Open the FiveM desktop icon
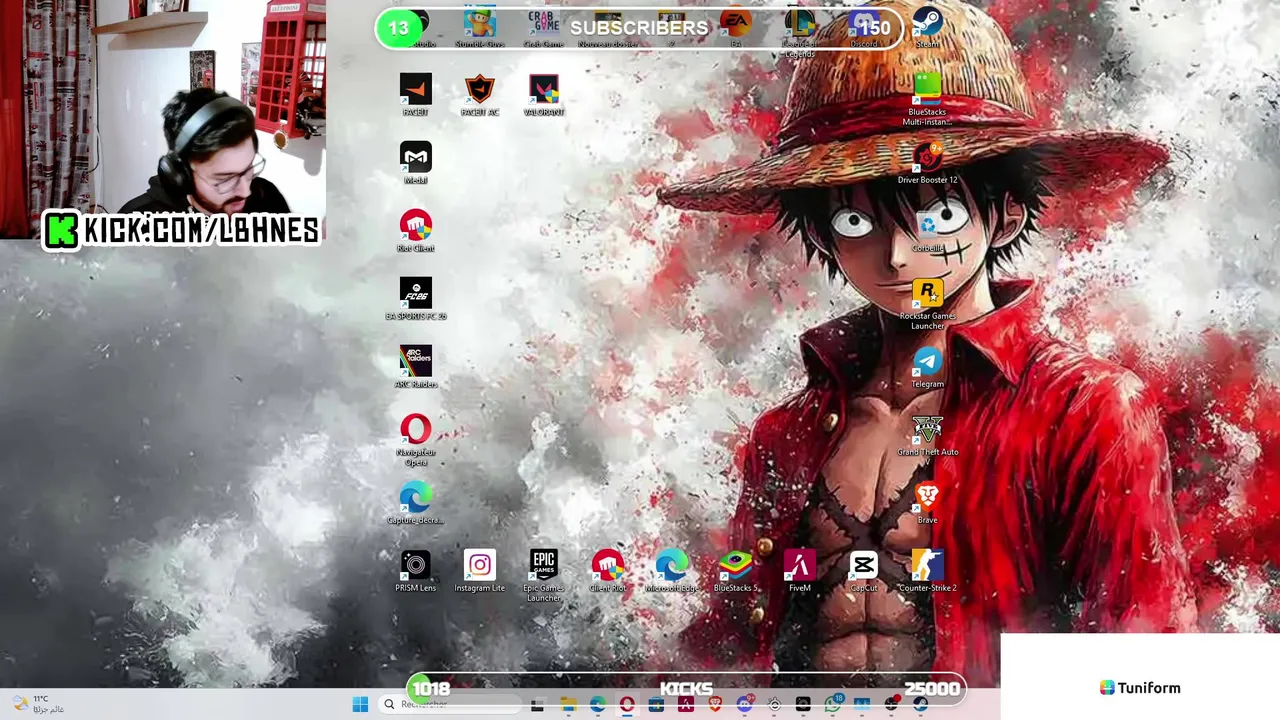The height and width of the screenshot is (720, 1280). (x=799, y=572)
